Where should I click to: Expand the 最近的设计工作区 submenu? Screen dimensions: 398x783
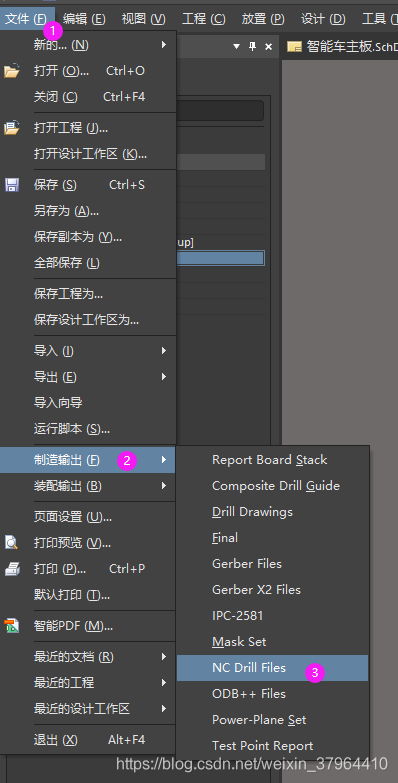pyautogui.click(x=88, y=708)
